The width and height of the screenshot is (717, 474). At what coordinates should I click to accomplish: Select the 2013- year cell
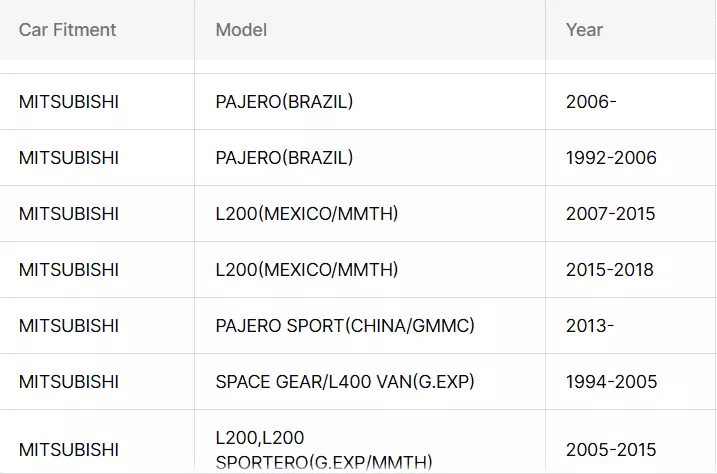tap(590, 326)
